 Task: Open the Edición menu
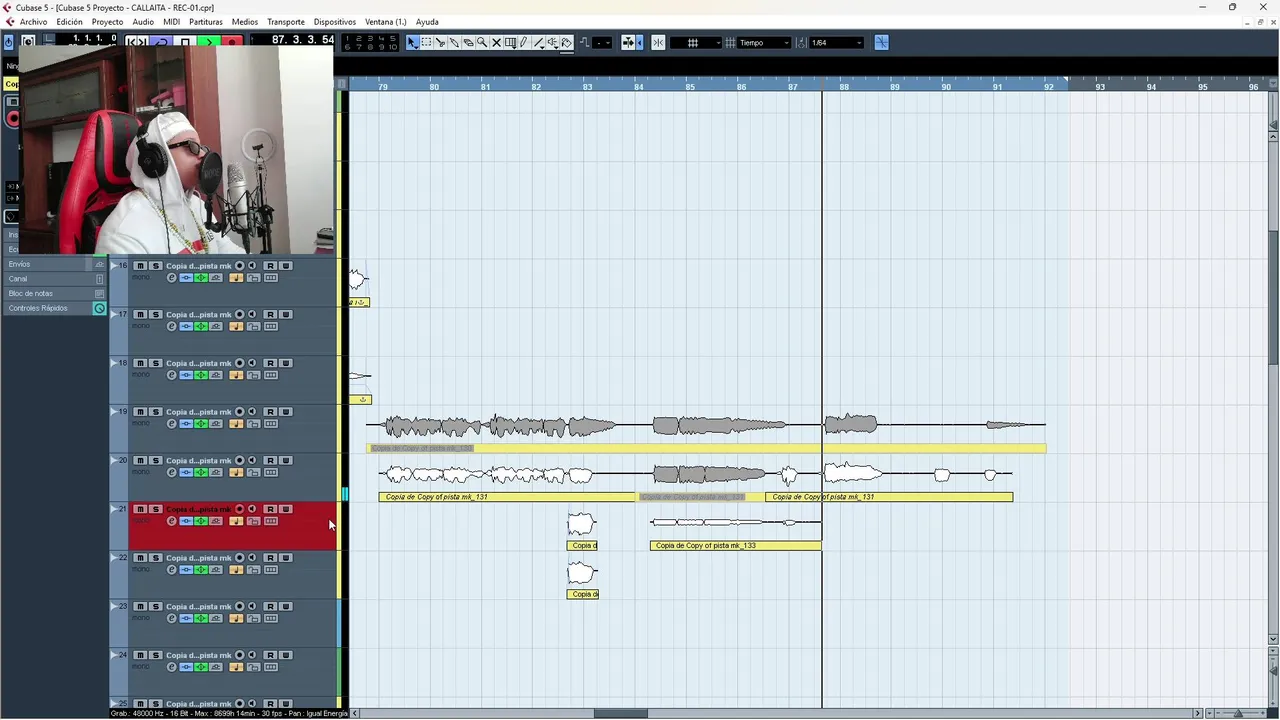click(x=69, y=22)
